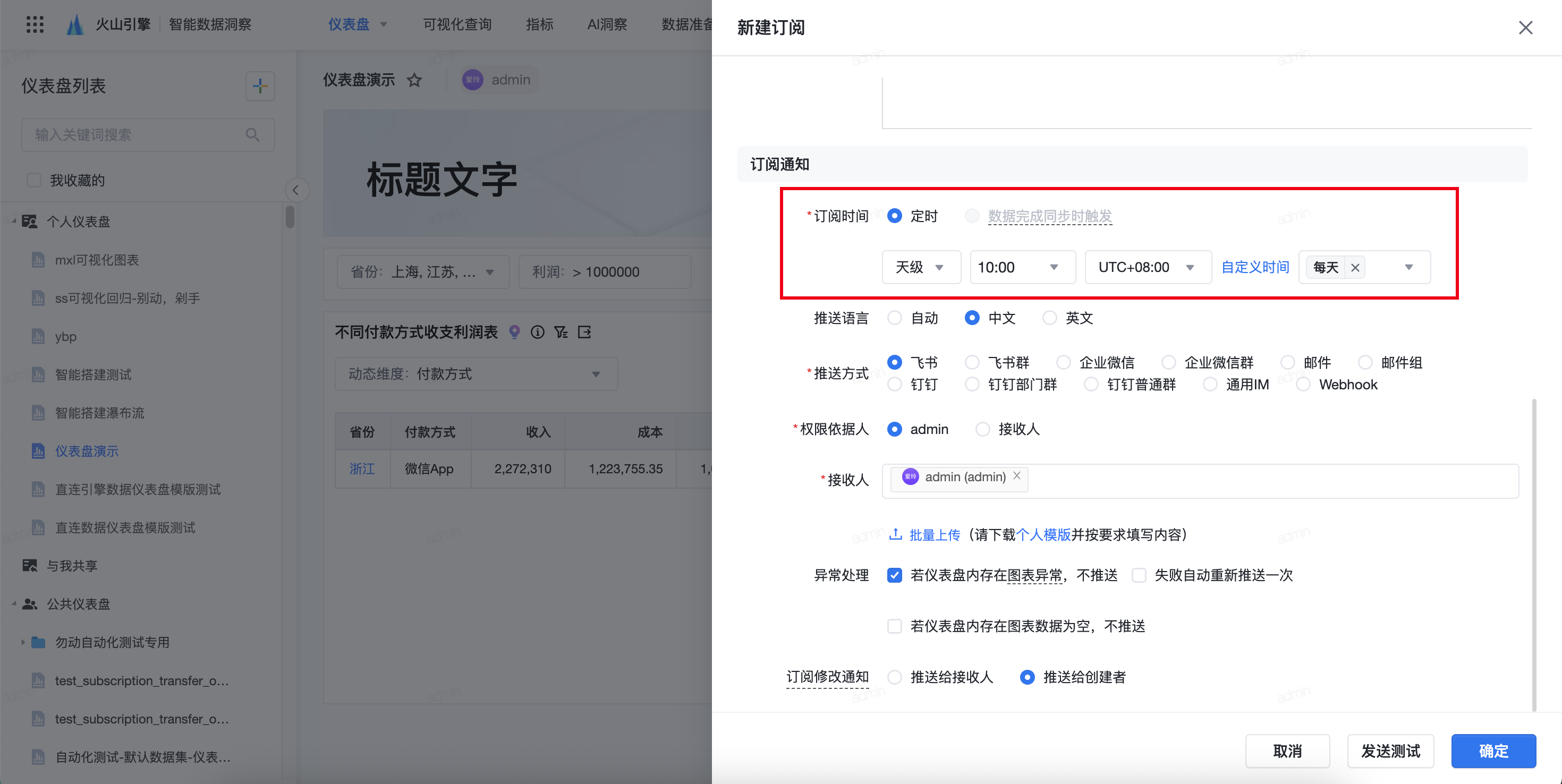Select 英文 as push language
Image resolution: width=1562 pixels, height=784 pixels.
(1050, 318)
